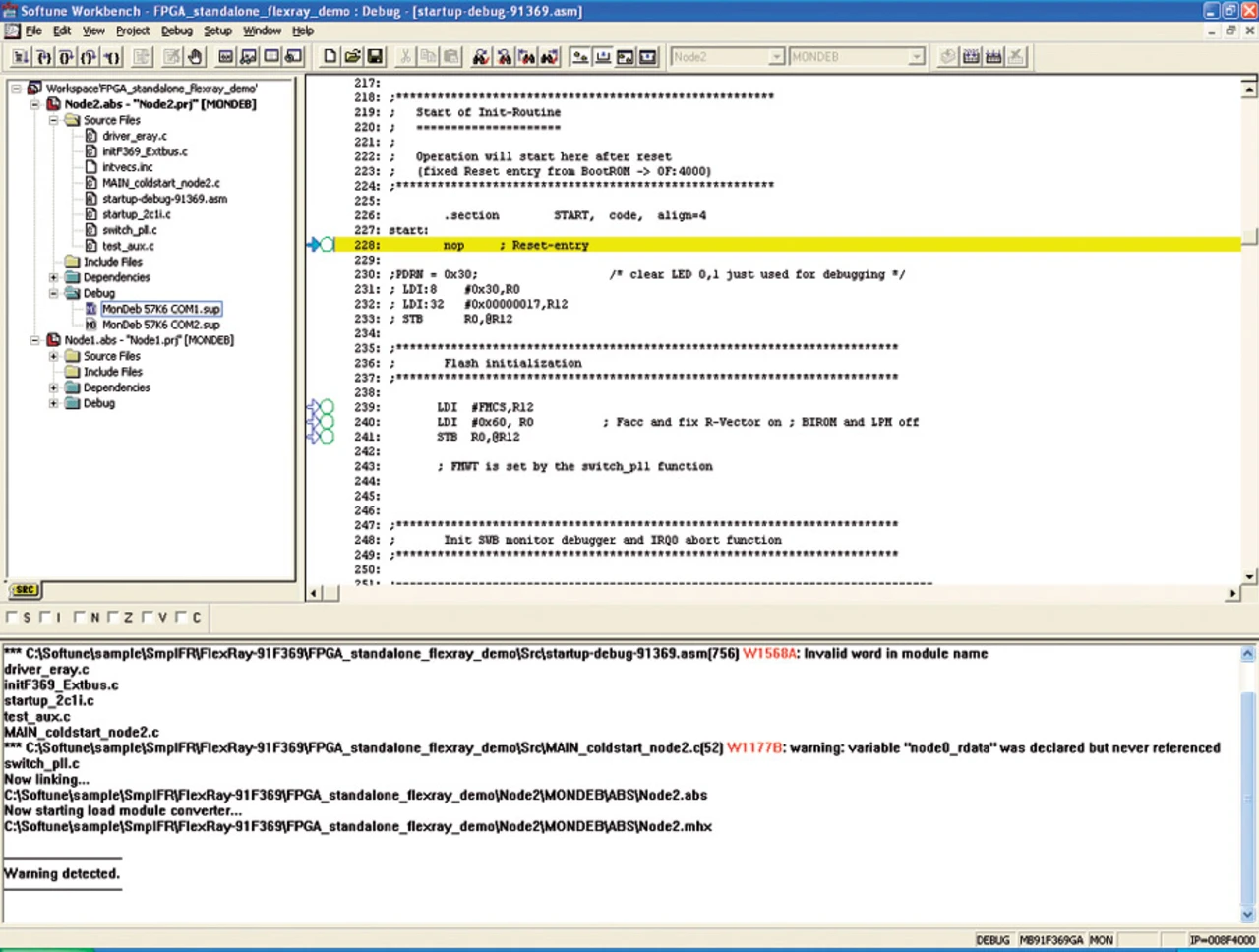Screen dimensions: 1259x952
Task: Open the Node2 project dropdown
Action: click(x=775, y=57)
